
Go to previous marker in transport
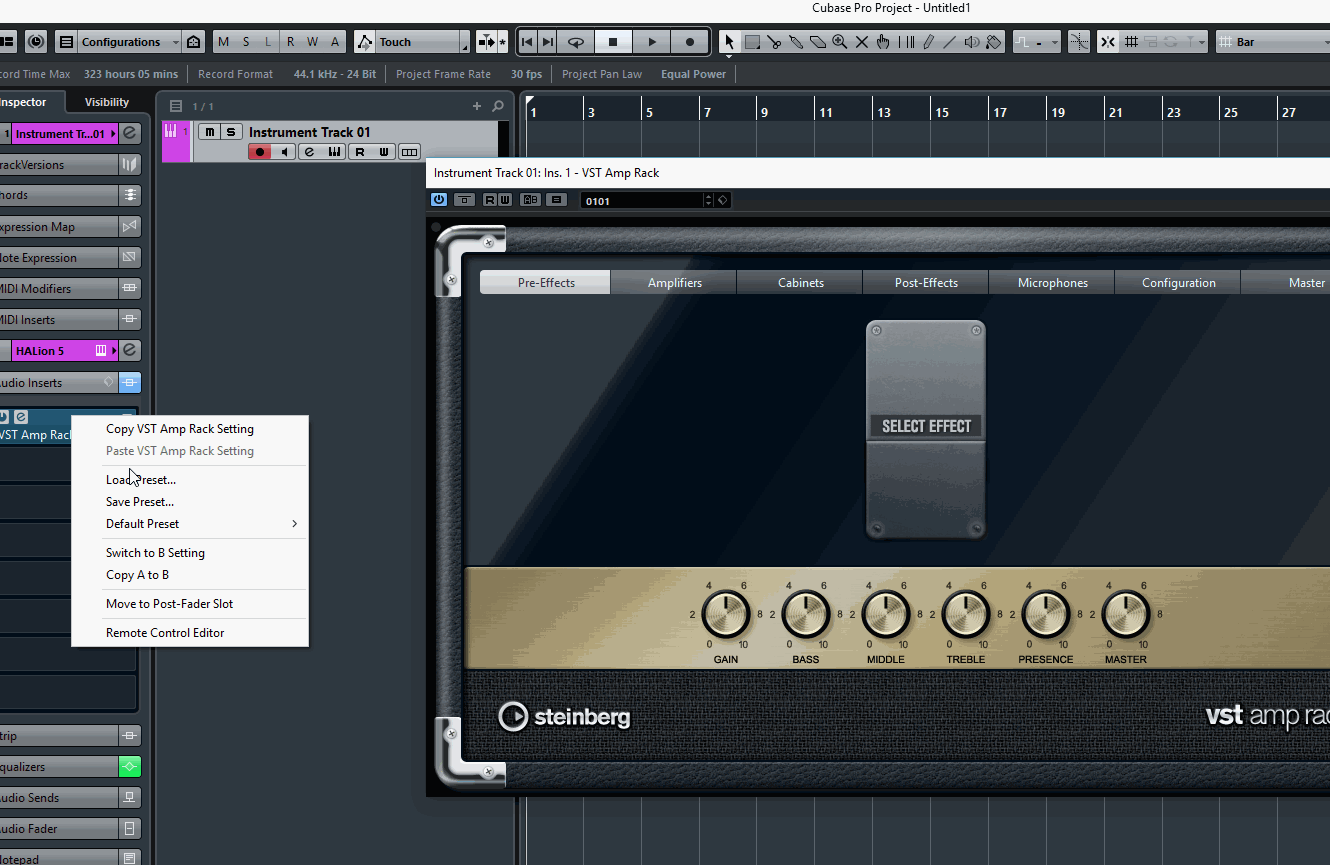(527, 42)
